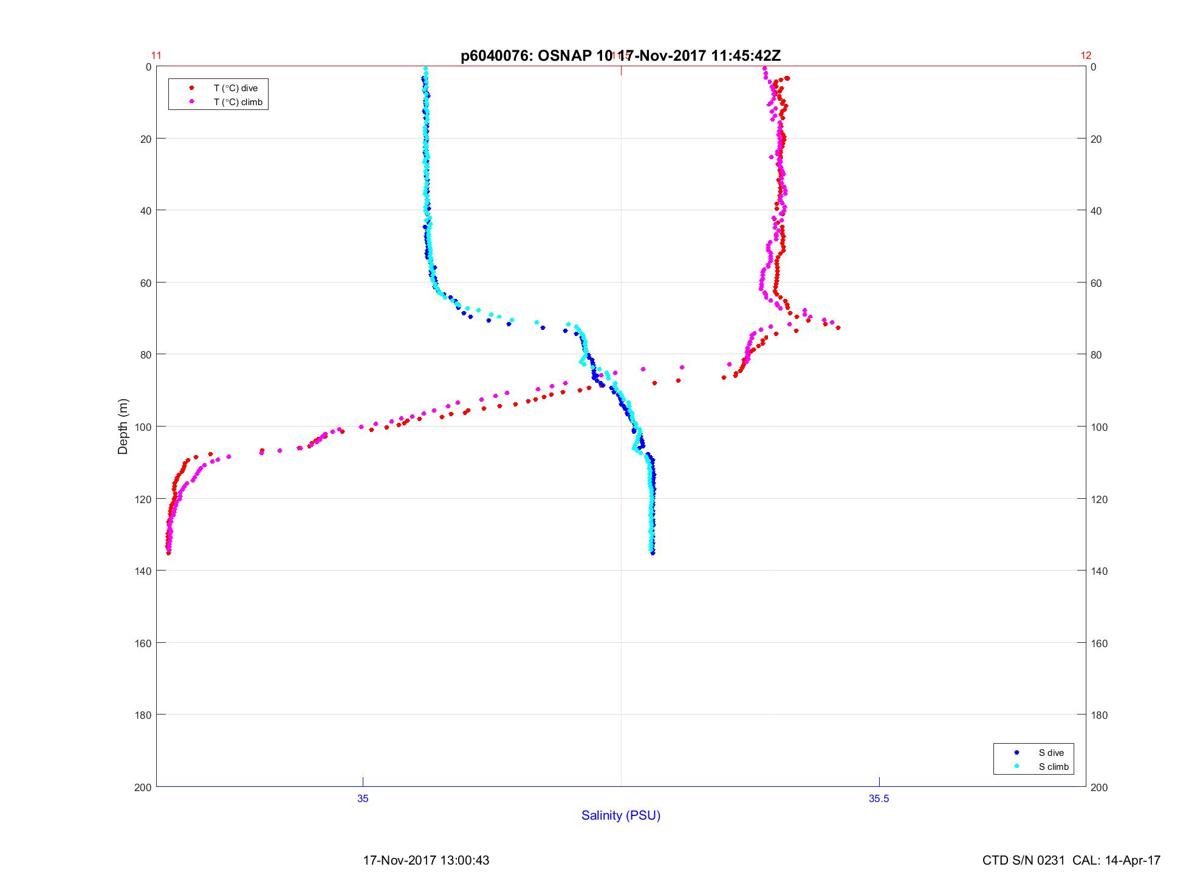Click left depth axis tick label 180

pyautogui.click(x=143, y=715)
